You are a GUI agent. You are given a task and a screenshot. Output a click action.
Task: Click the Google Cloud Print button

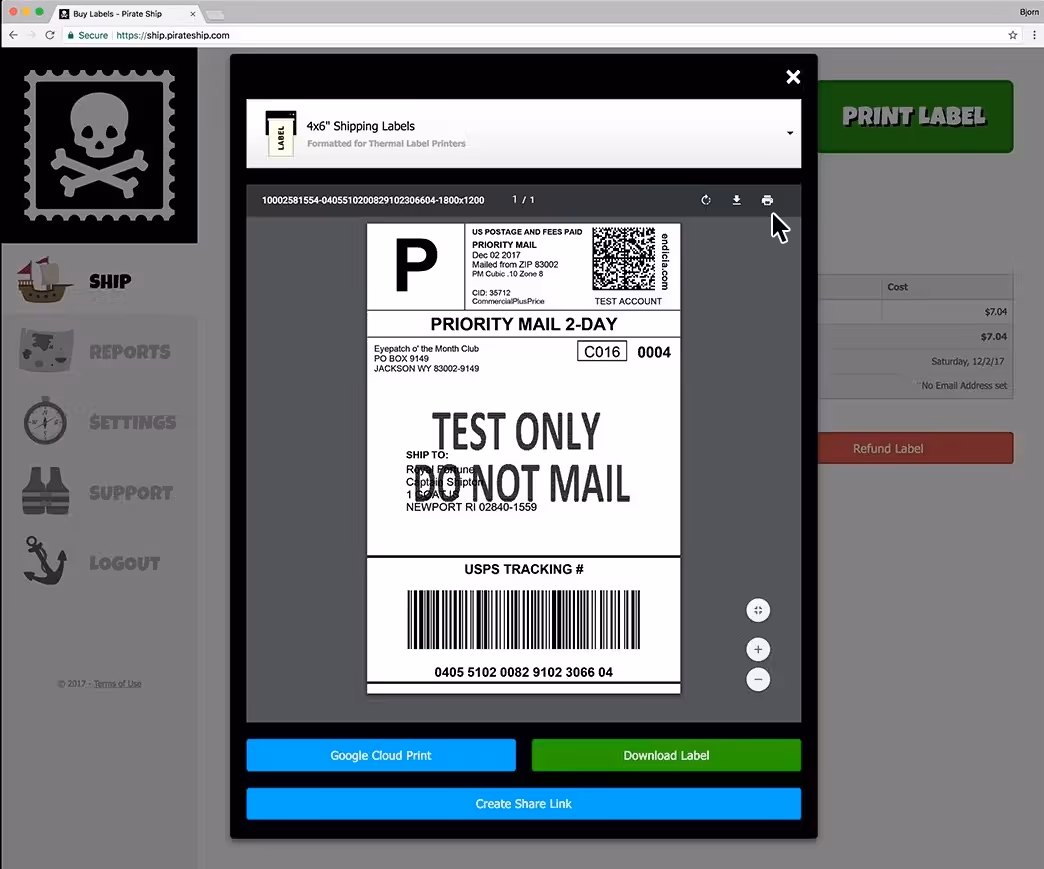381,755
